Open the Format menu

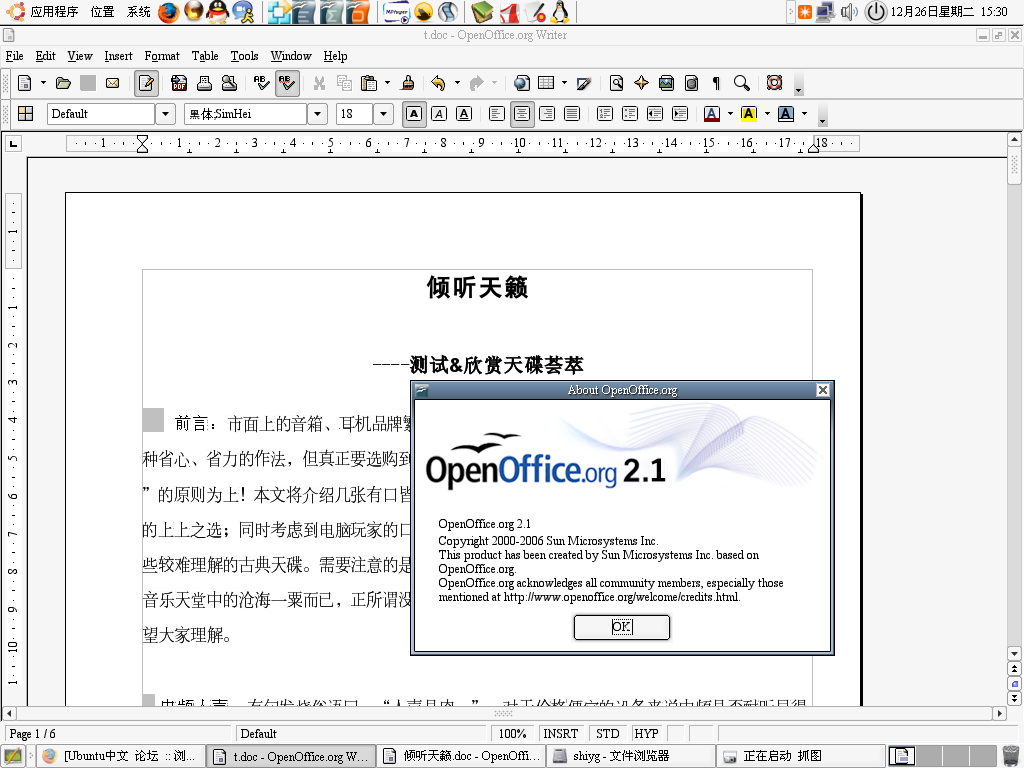coord(162,56)
